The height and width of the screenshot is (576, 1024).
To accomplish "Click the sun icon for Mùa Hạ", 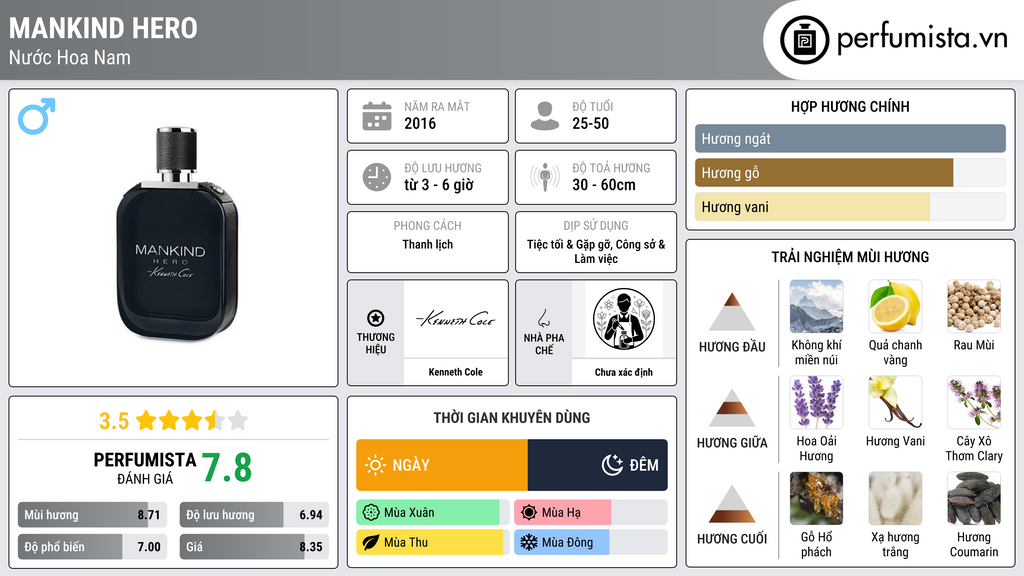I will point(529,513).
